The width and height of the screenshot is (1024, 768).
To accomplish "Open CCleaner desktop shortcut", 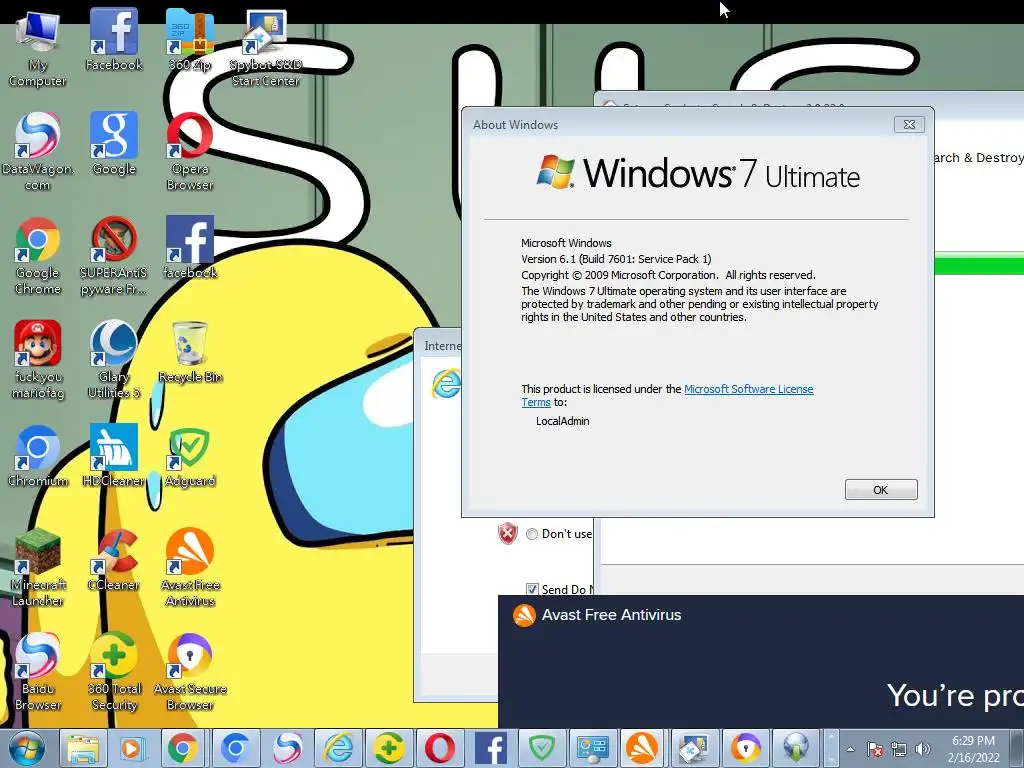I will [x=114, y=560].
